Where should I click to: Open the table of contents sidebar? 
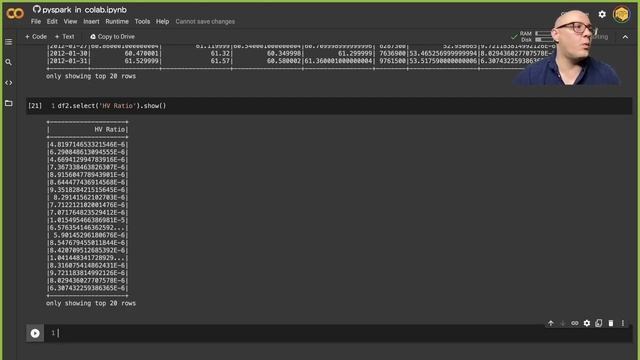(x=9, y=42)
